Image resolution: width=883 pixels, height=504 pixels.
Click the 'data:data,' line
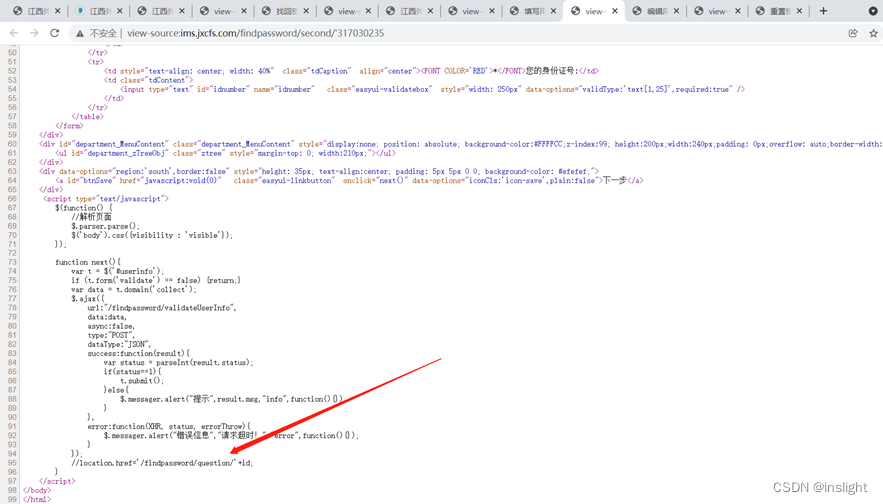pyautogui.click(x=107, y=317)
